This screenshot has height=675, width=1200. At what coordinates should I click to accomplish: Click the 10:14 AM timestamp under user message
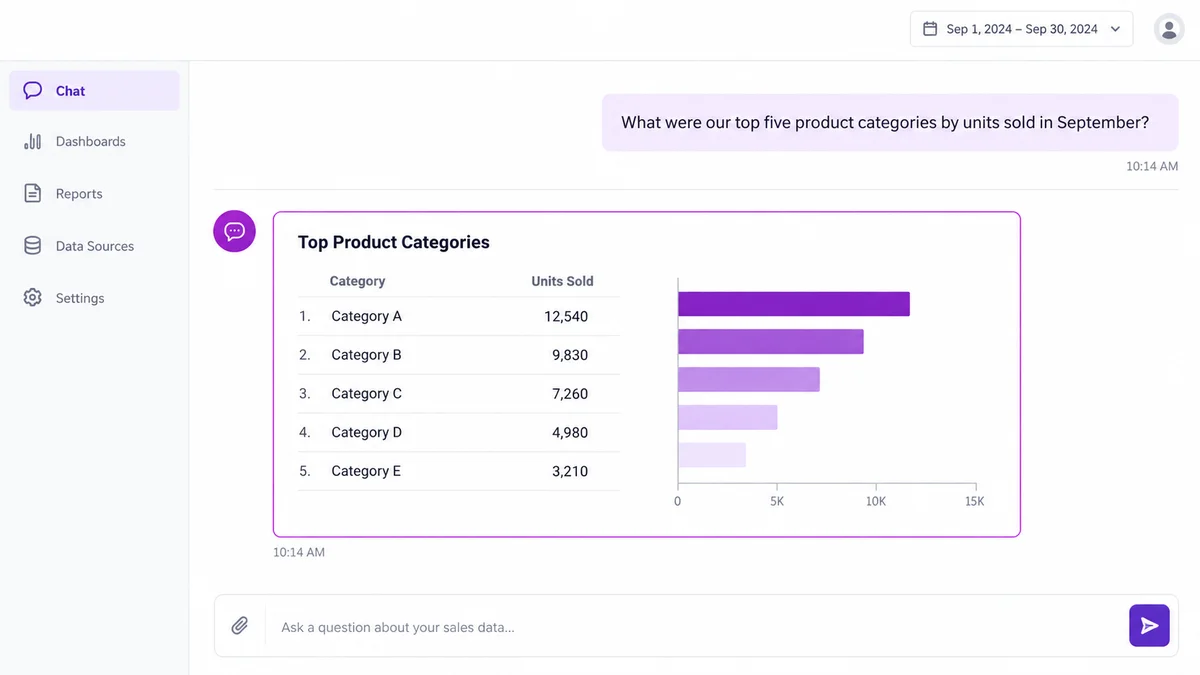pyautogui.click(x=1152, y=166)
